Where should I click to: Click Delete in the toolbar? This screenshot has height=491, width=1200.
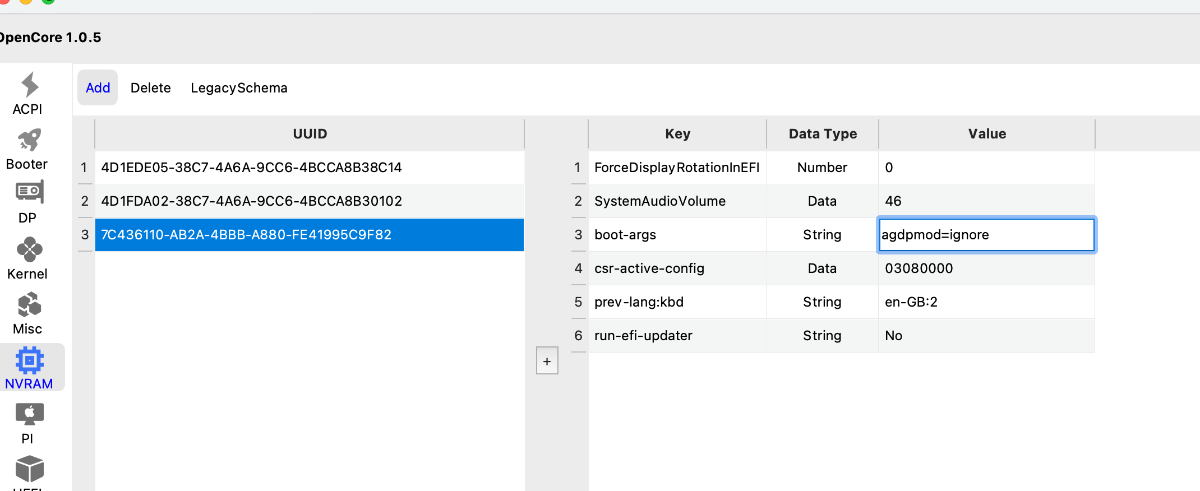tap(151, 88)
